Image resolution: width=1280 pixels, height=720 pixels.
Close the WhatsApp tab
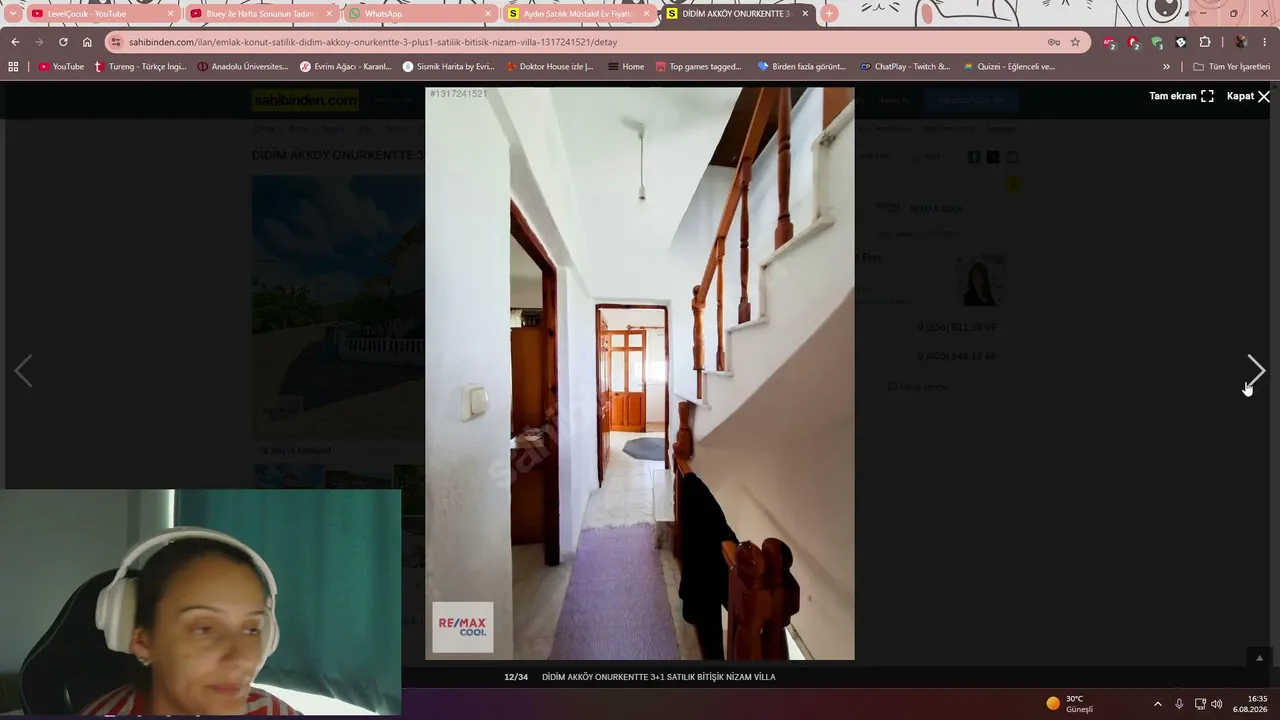pos(488,14)
